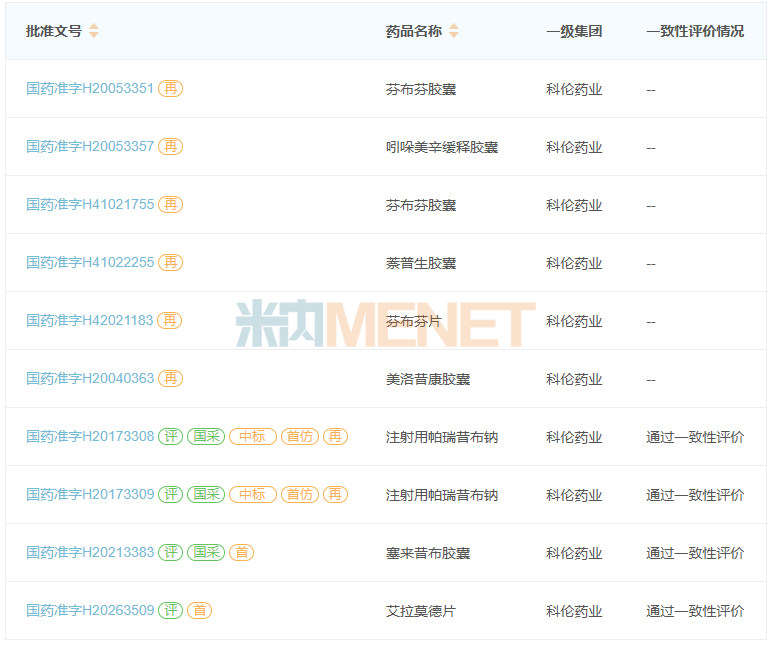This screenshot has width=772, height=645.
Task: Click the 一级集团 column header
Action: [574, 31]
